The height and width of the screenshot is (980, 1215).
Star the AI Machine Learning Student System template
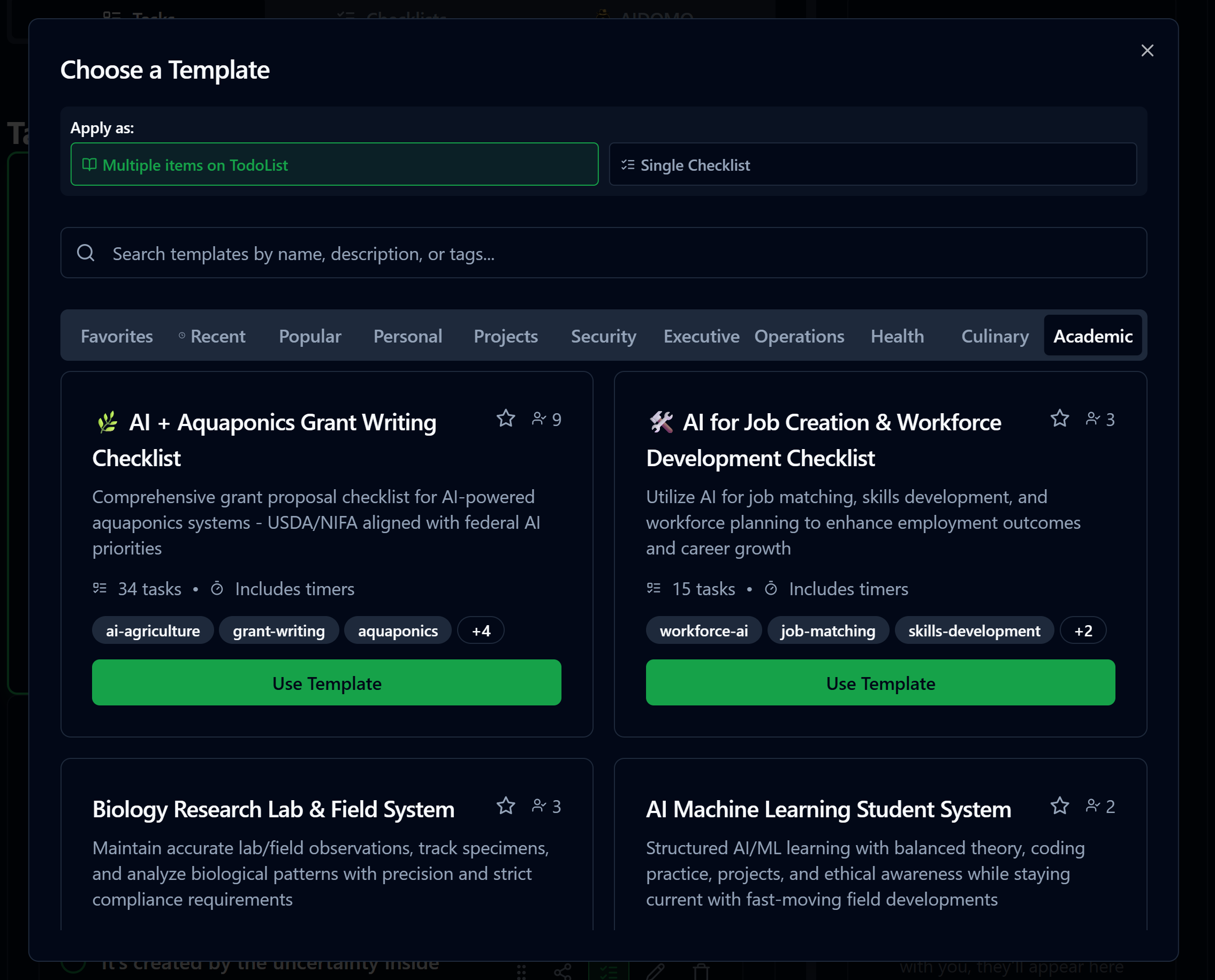(x=1060, y=806)
